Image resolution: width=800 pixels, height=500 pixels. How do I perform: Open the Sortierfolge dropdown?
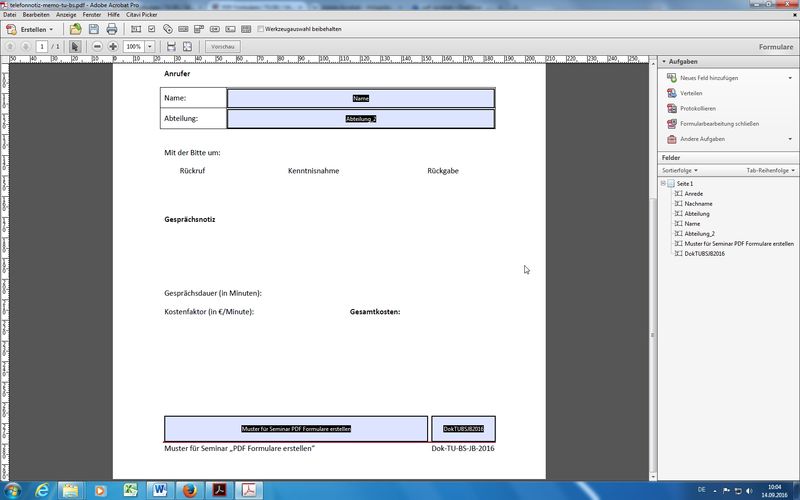pos(680,170)
